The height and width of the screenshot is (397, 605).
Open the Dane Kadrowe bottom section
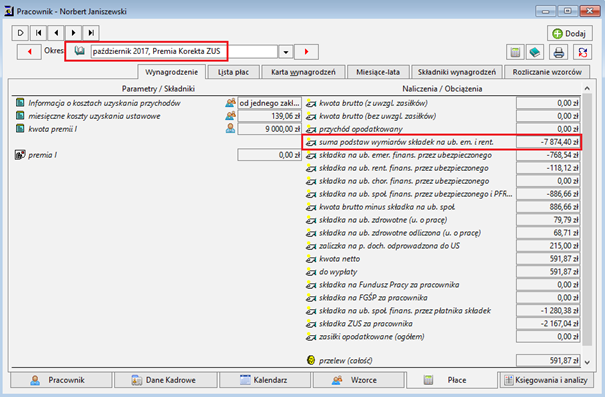coord(166,380)
